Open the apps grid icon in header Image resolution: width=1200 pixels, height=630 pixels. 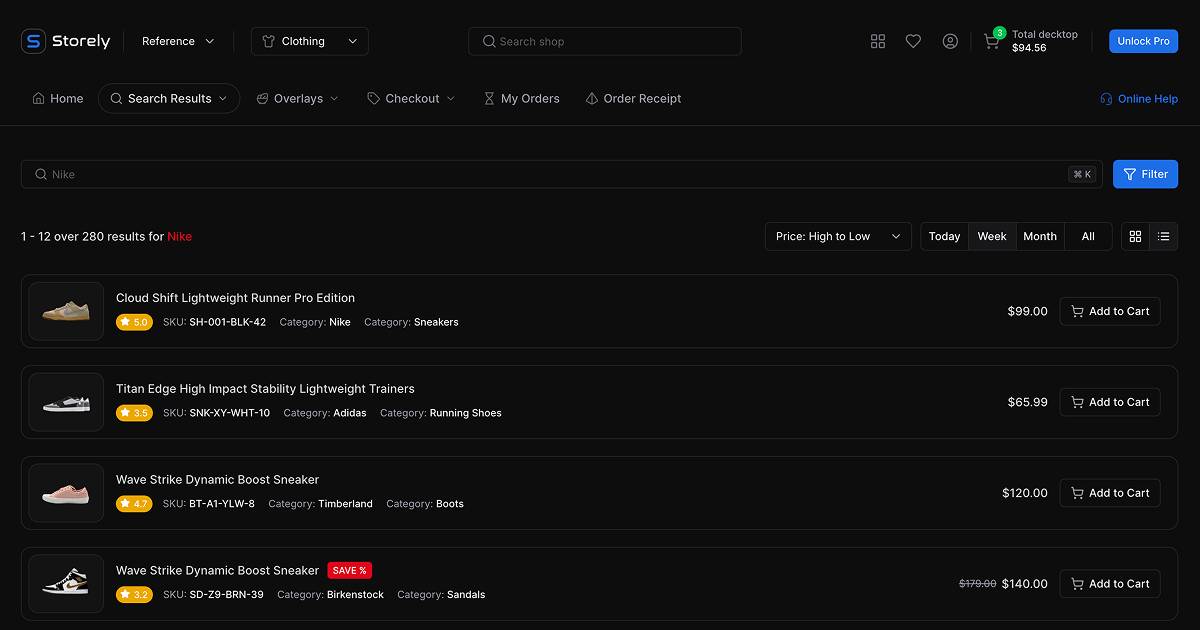(x=878, y=41)
